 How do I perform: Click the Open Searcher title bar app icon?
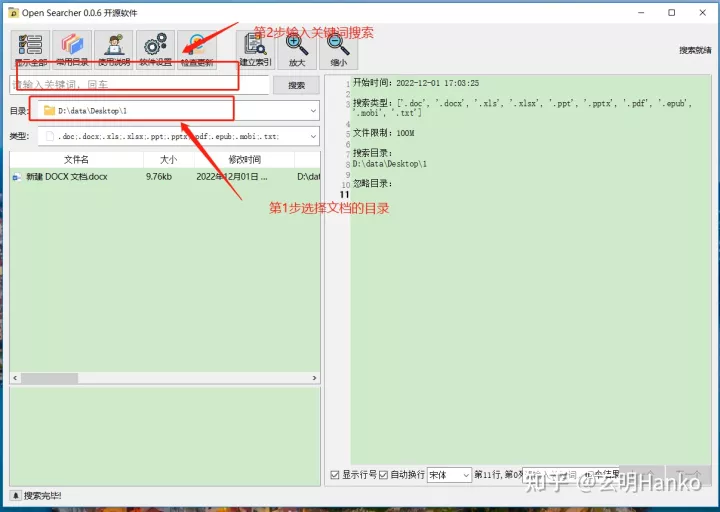coord(14,13)
